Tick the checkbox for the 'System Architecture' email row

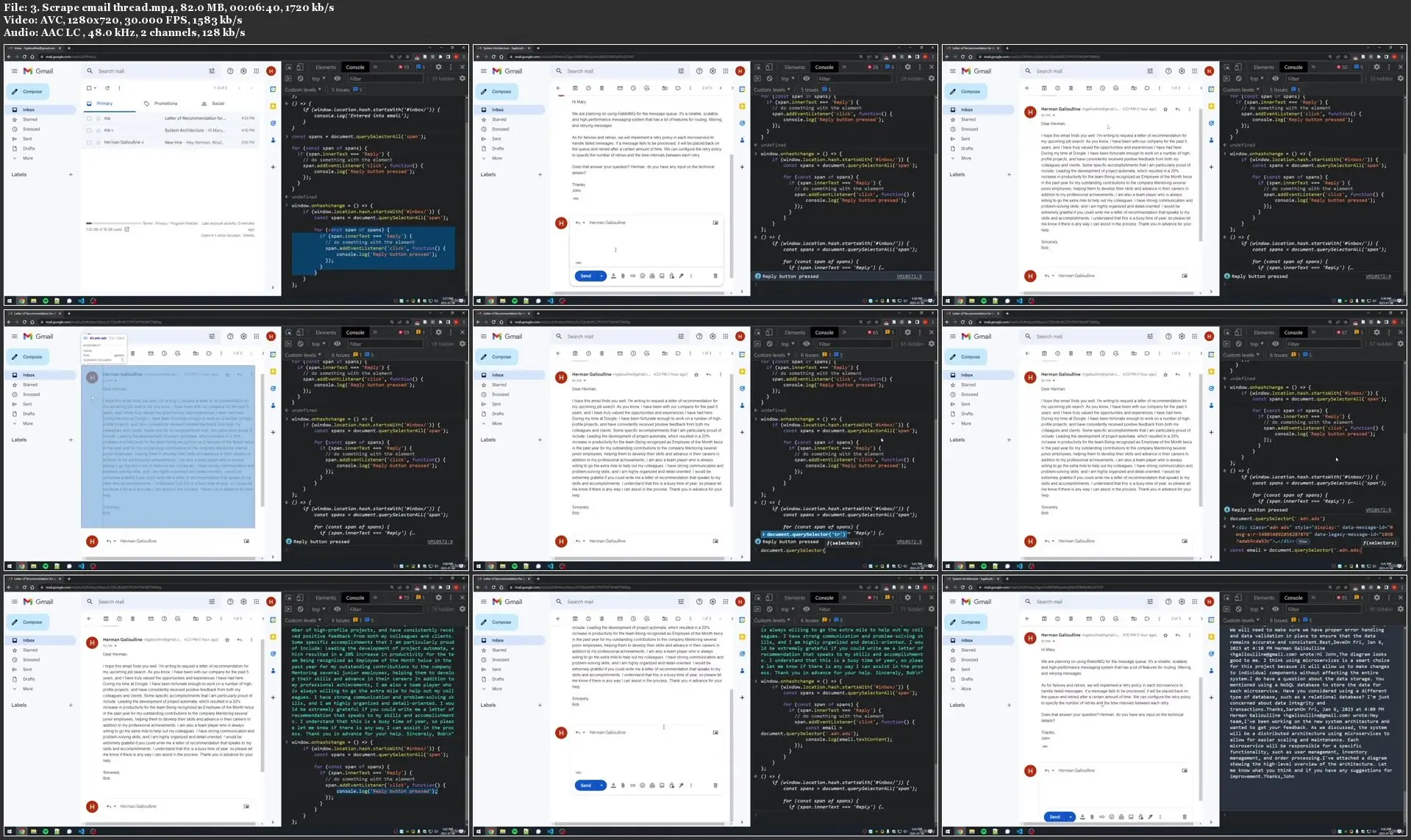89,130
